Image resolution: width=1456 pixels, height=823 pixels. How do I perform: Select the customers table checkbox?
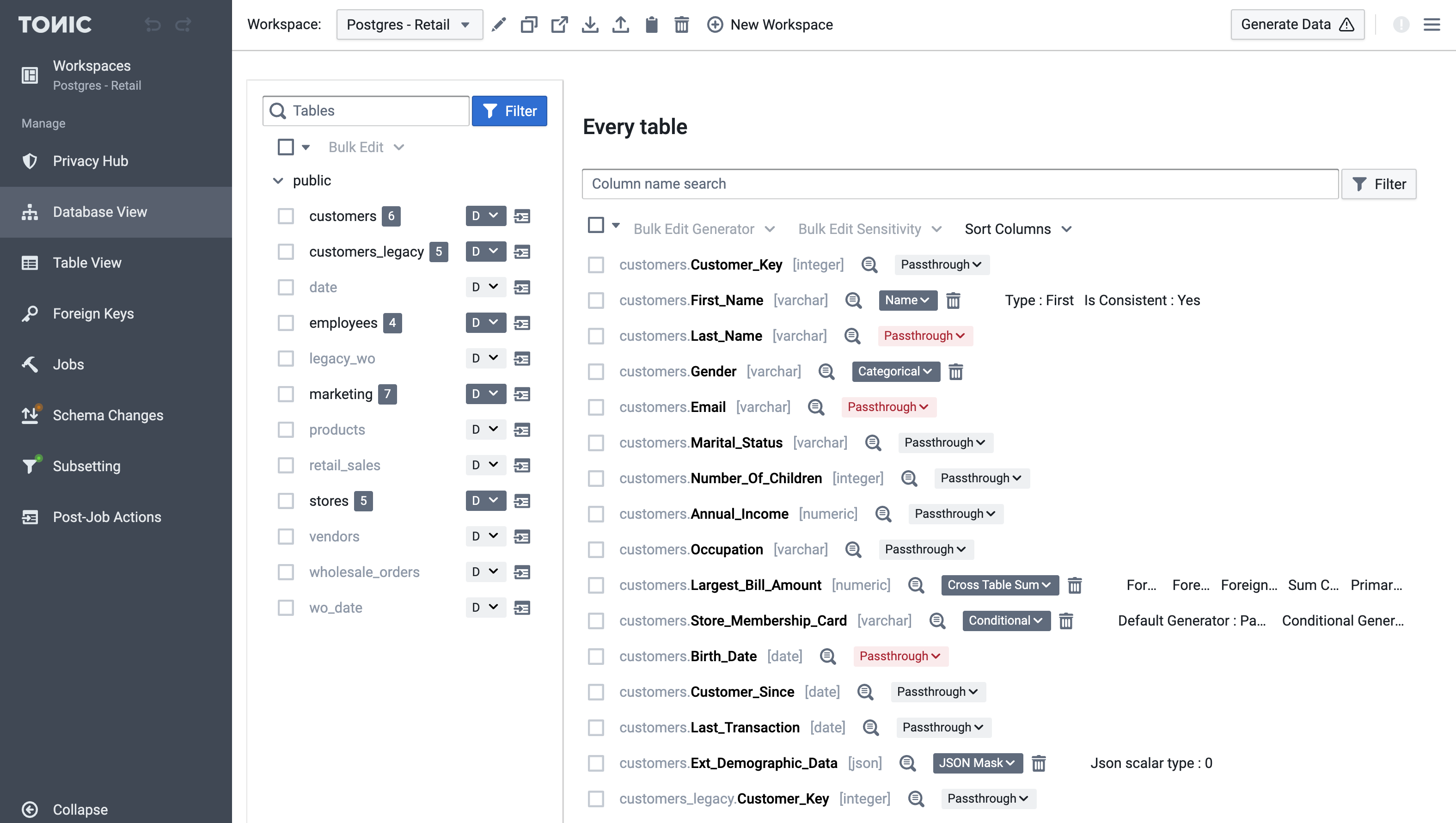286,216
